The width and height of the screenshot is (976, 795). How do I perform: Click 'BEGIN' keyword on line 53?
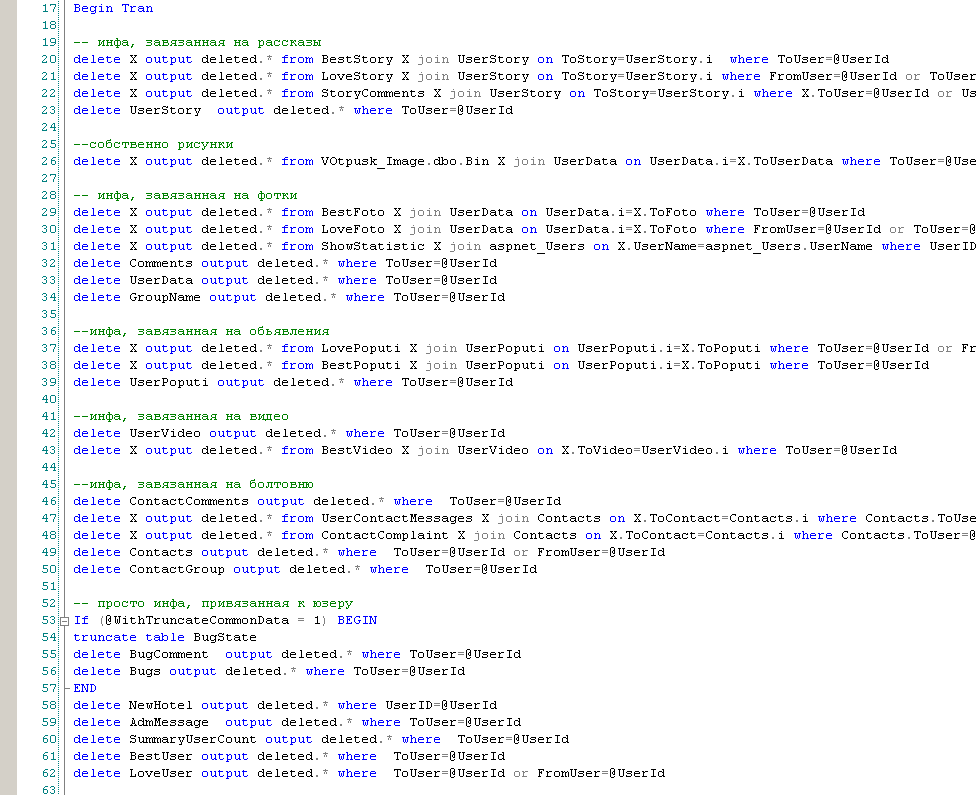[x=357, y=621]
